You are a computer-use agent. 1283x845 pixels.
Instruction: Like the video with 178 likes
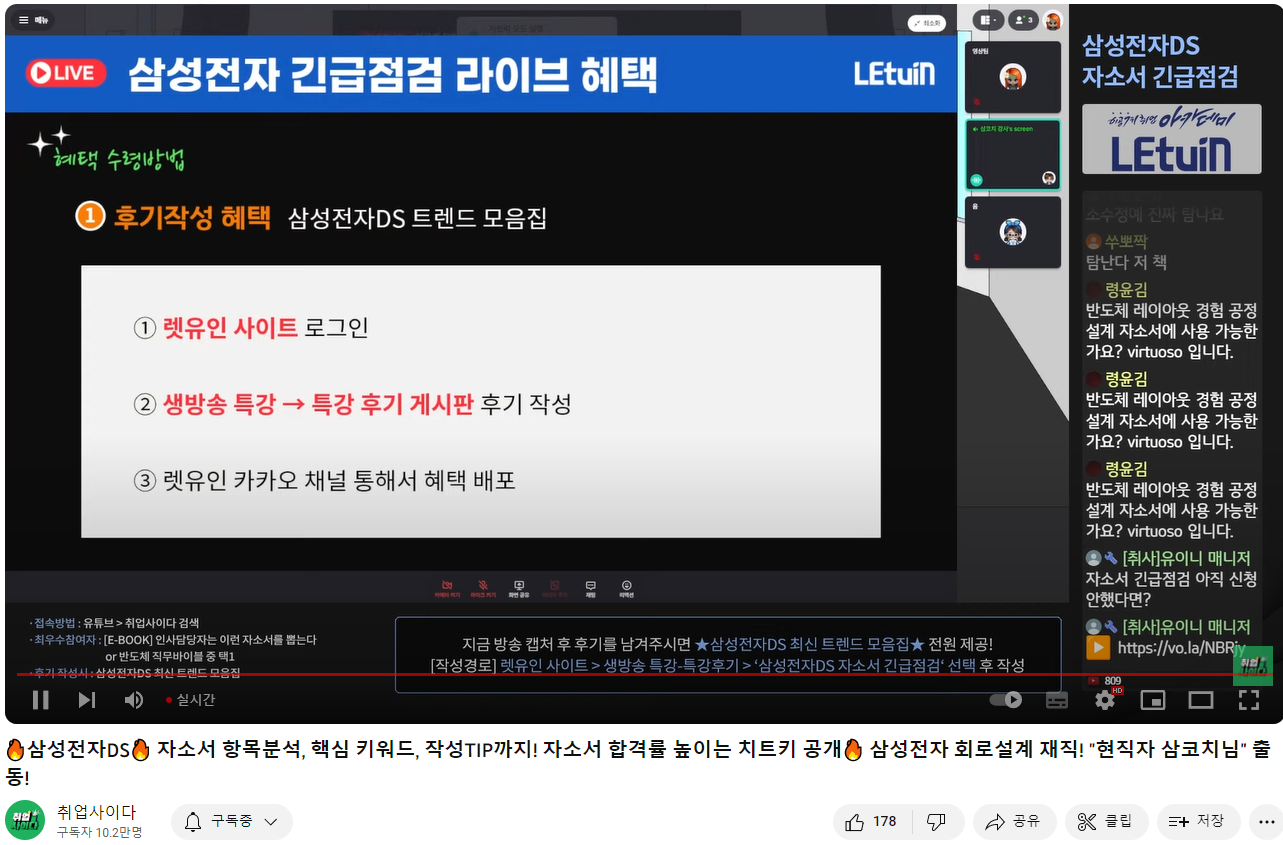tap(871, 822)
